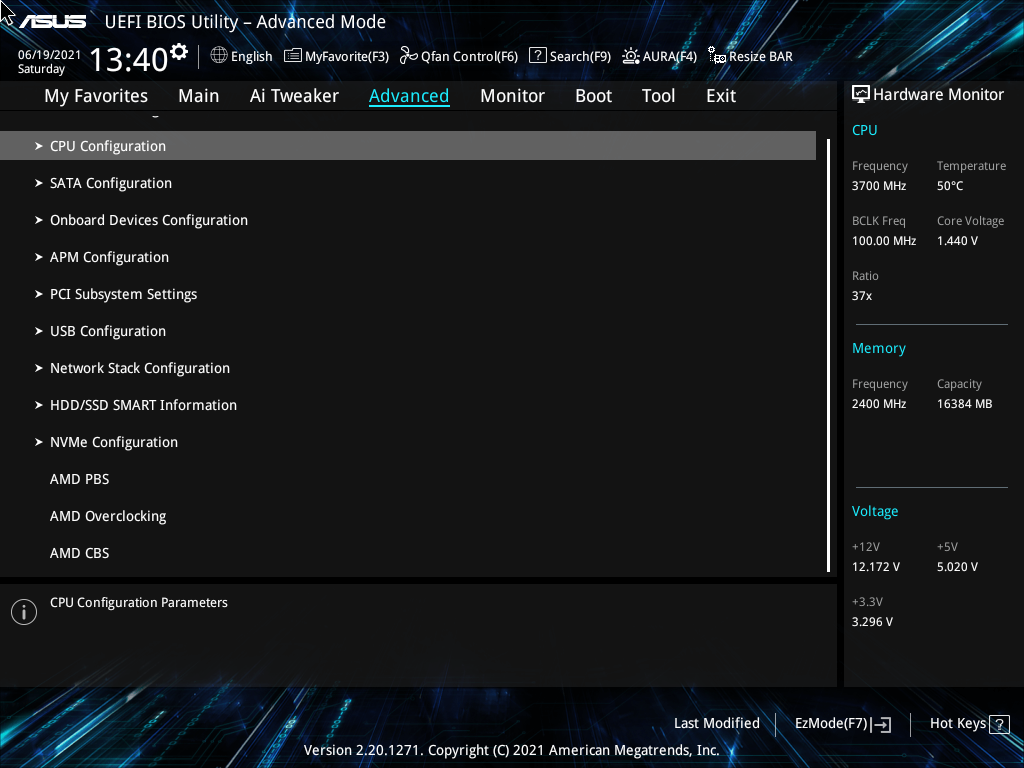
Task: Open SATA Configuration submenu
Action: [x=111, y=184]
